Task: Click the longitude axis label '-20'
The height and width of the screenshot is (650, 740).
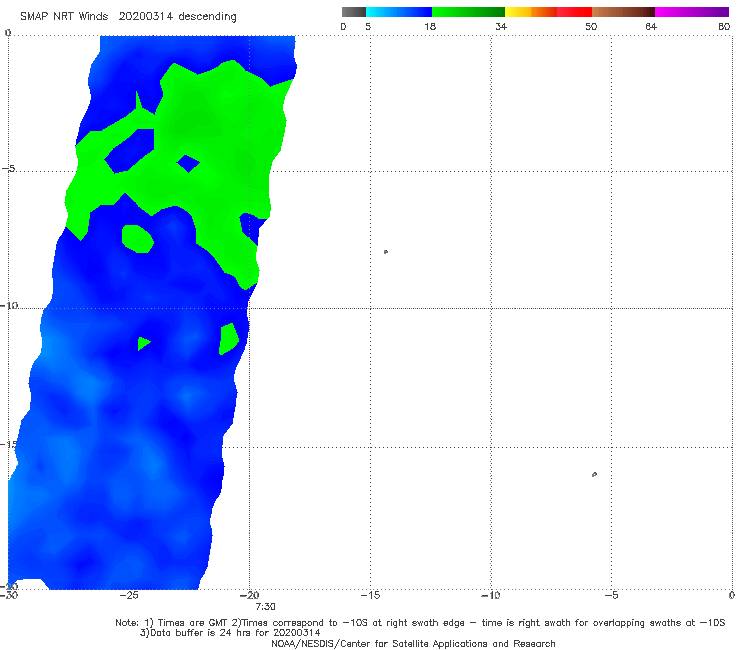Action: tap(249, 595)
